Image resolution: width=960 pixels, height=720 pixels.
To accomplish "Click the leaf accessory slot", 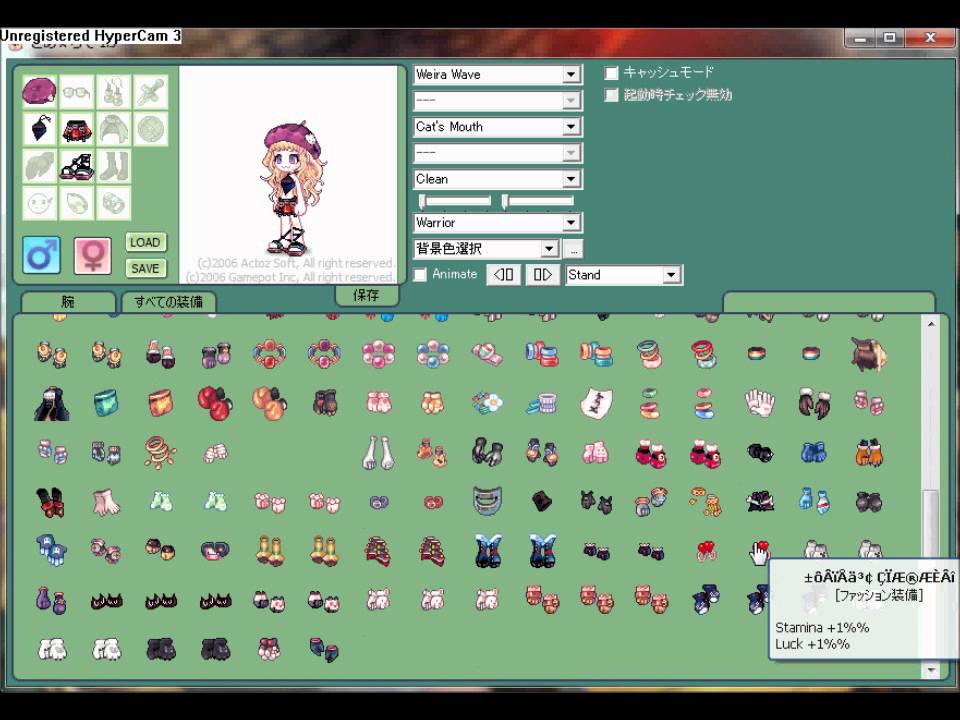I will 77,203.
